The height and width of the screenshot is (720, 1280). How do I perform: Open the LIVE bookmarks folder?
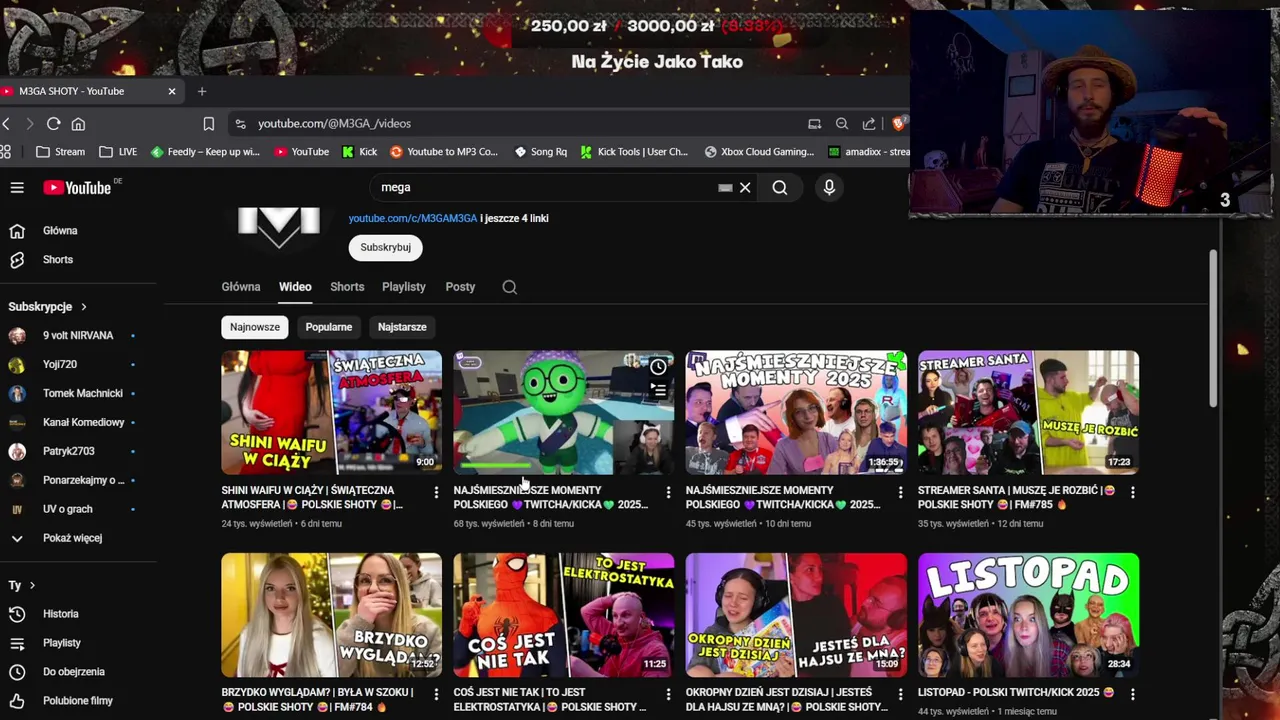click(x=118, y=152)
